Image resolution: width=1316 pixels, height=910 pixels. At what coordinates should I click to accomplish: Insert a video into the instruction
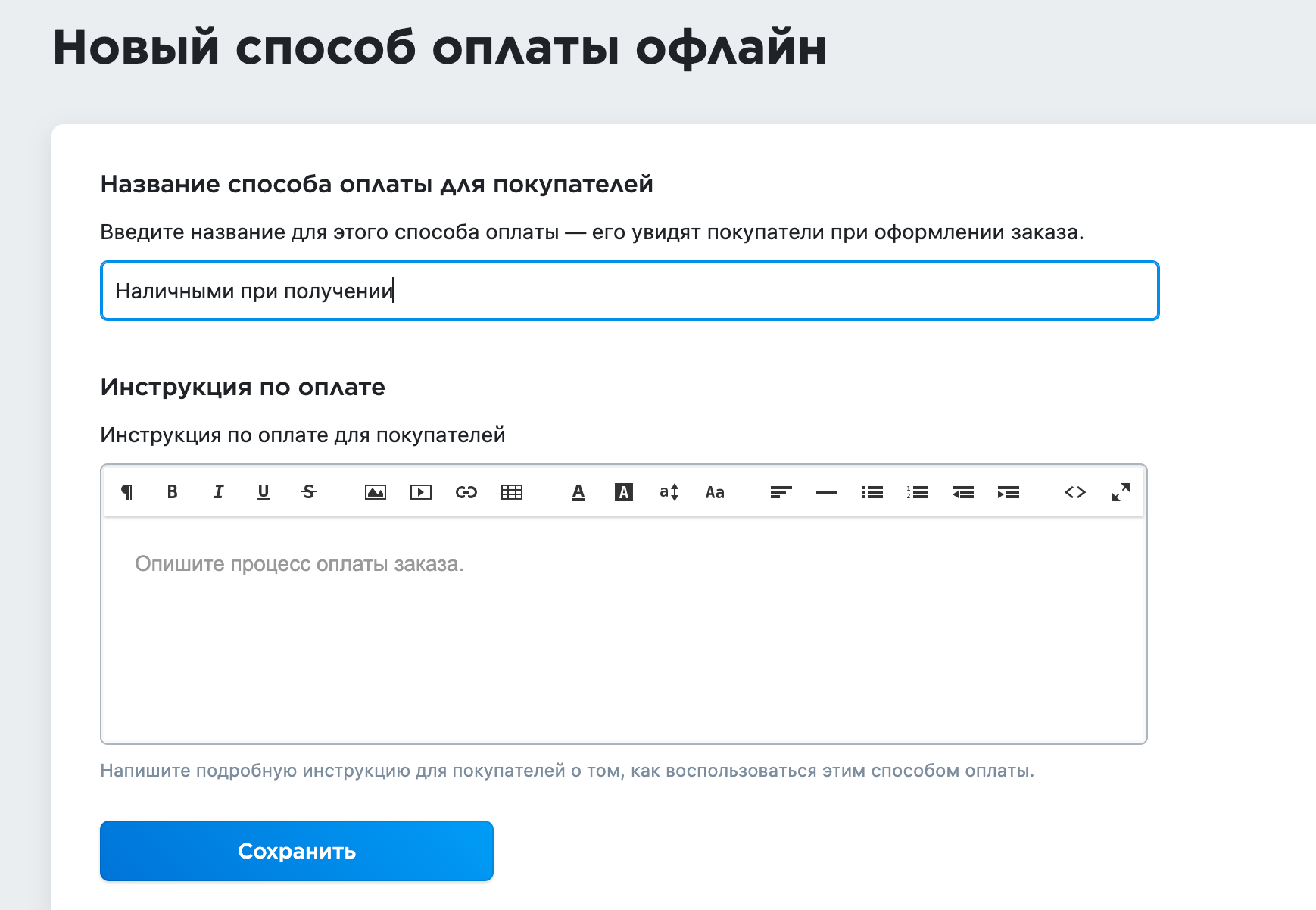pyautogui.click(x=421, y=492)
